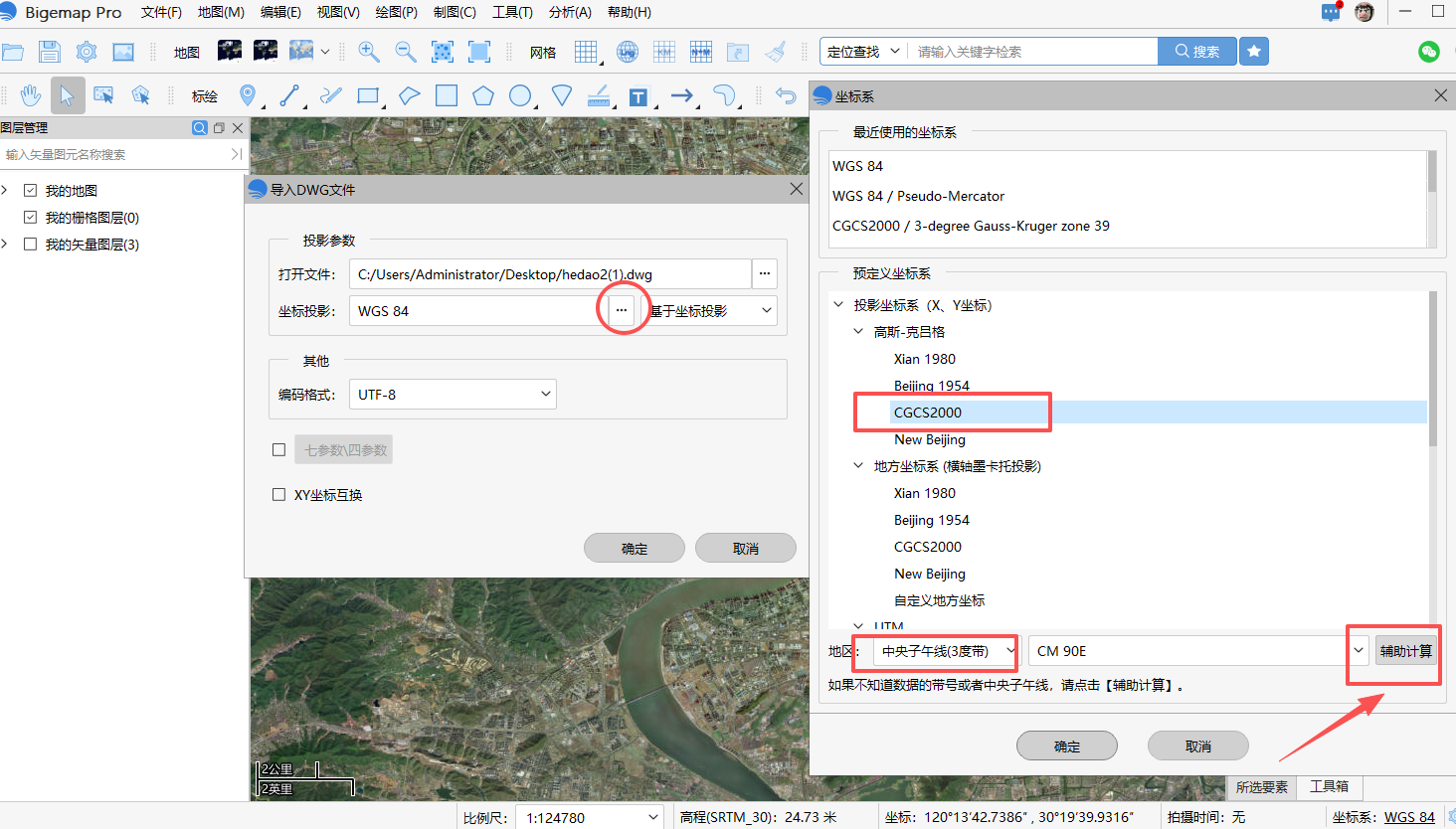Viewport: 1456px width, 829px height.
Task: Click the clear brush icon
Action: pos(776,52)
